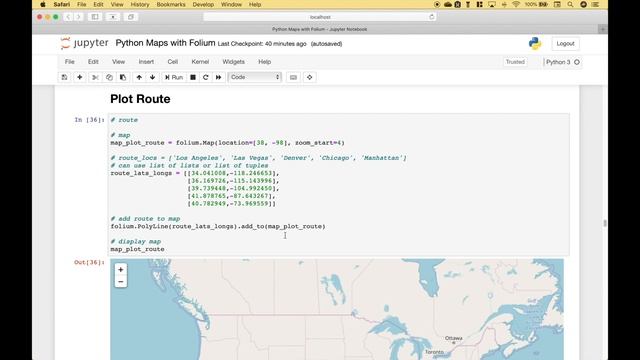Copy selected cells icon
The height and width of the screenshot is (360, 640).
(x=109, y=77)
